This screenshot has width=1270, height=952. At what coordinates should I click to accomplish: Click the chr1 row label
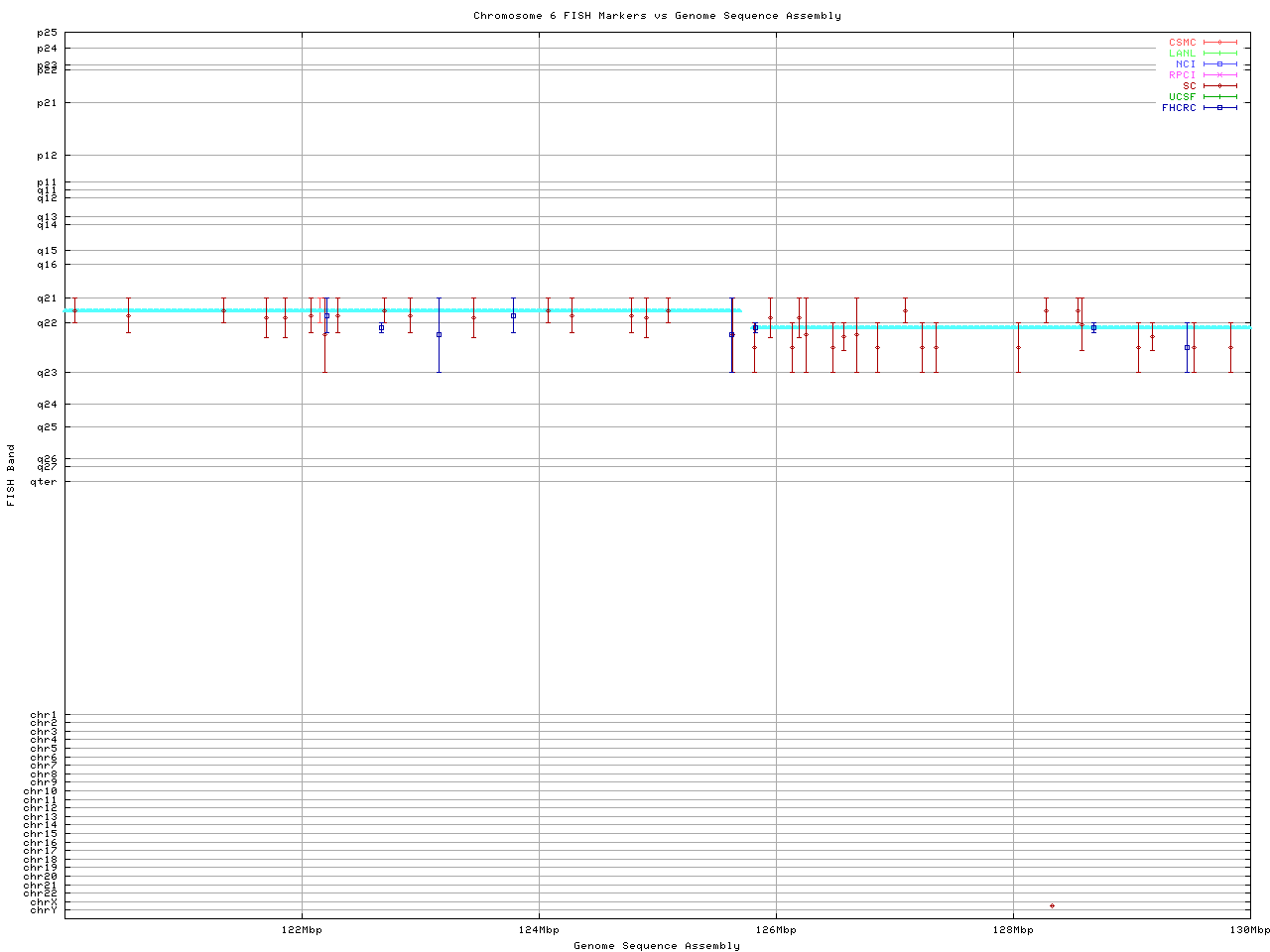45,715
